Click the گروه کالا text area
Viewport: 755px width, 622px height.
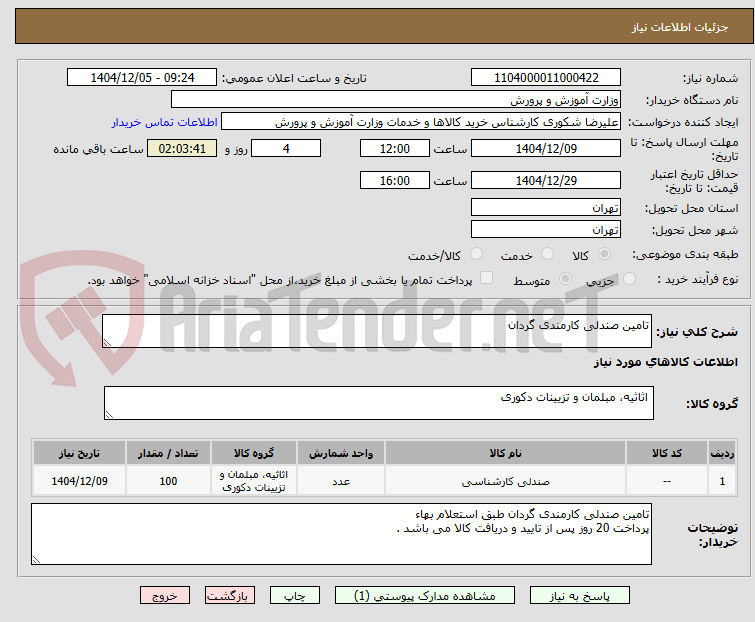pyautogui.click(x=379, y=403)
